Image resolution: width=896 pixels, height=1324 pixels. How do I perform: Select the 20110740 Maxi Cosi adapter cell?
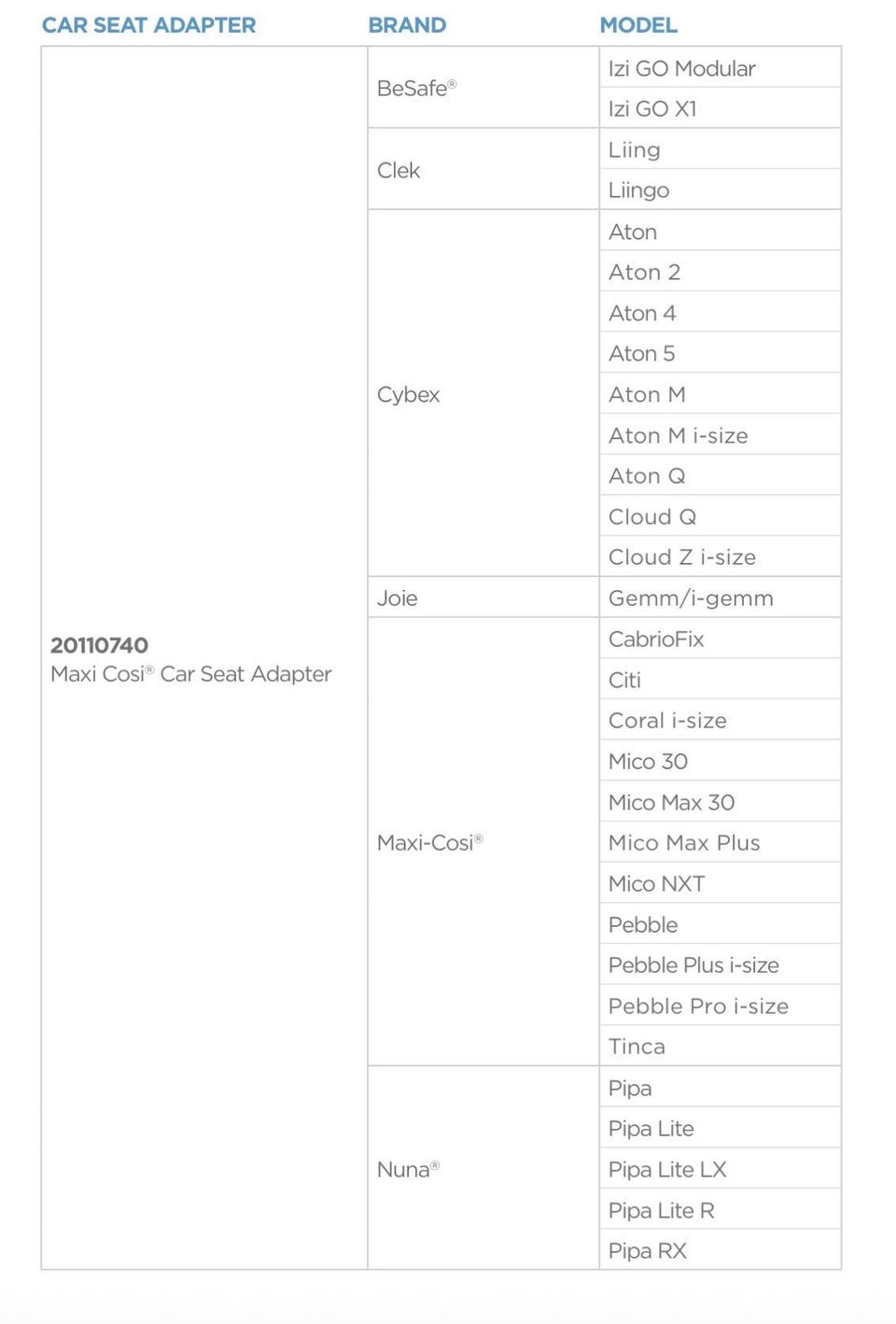204,658
